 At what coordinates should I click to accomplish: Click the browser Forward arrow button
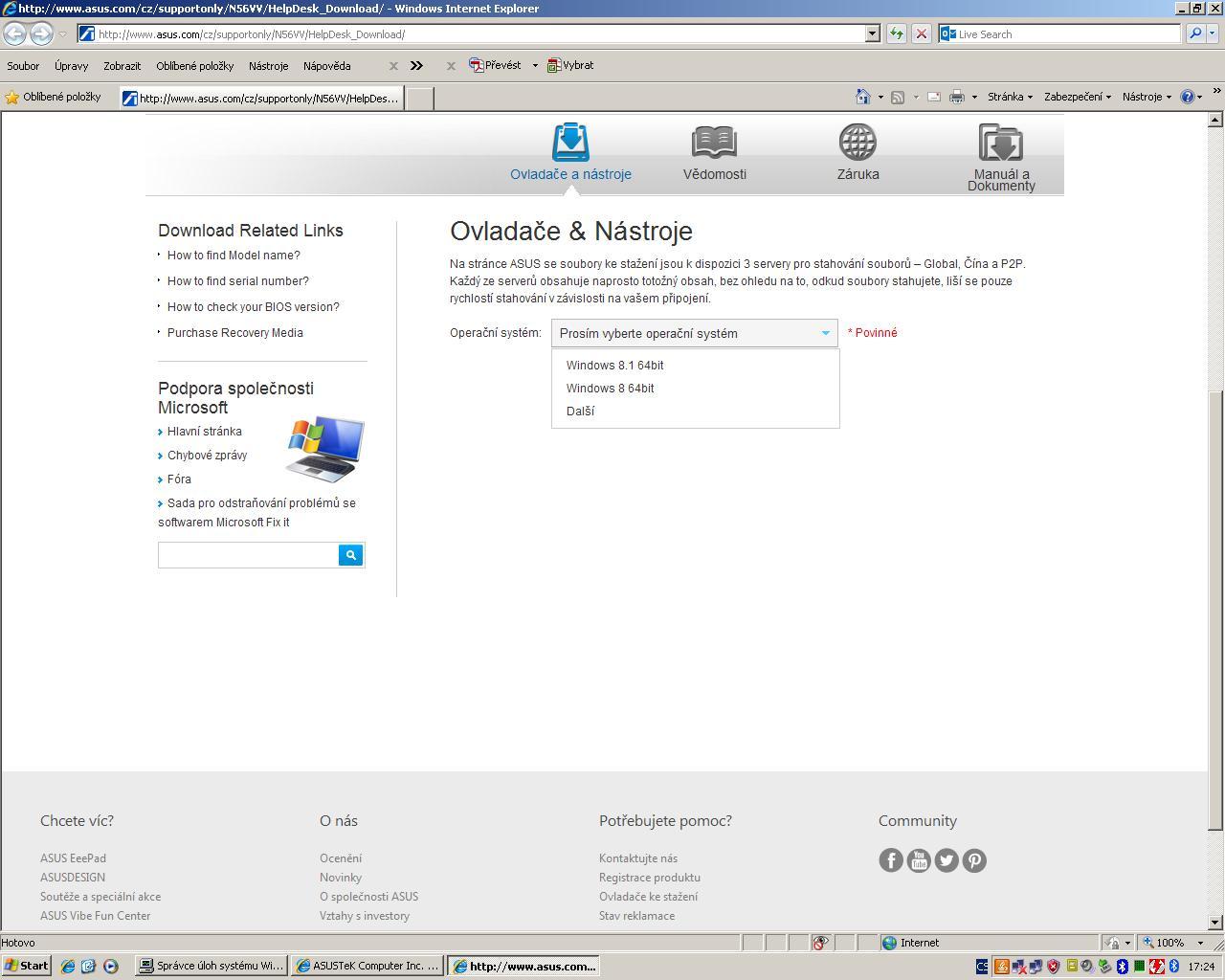[41, 33]
